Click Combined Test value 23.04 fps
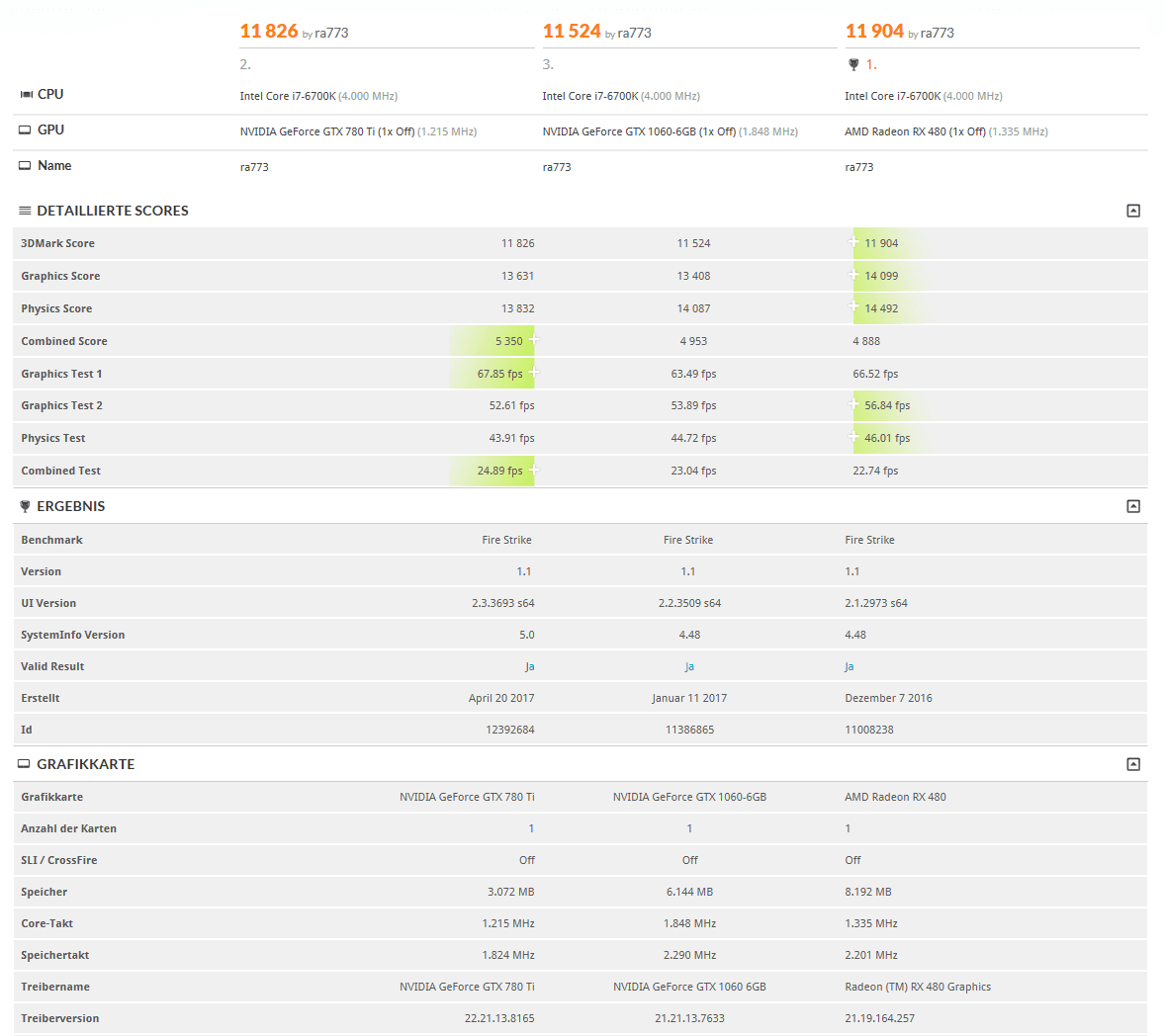 tap(693, 471)
